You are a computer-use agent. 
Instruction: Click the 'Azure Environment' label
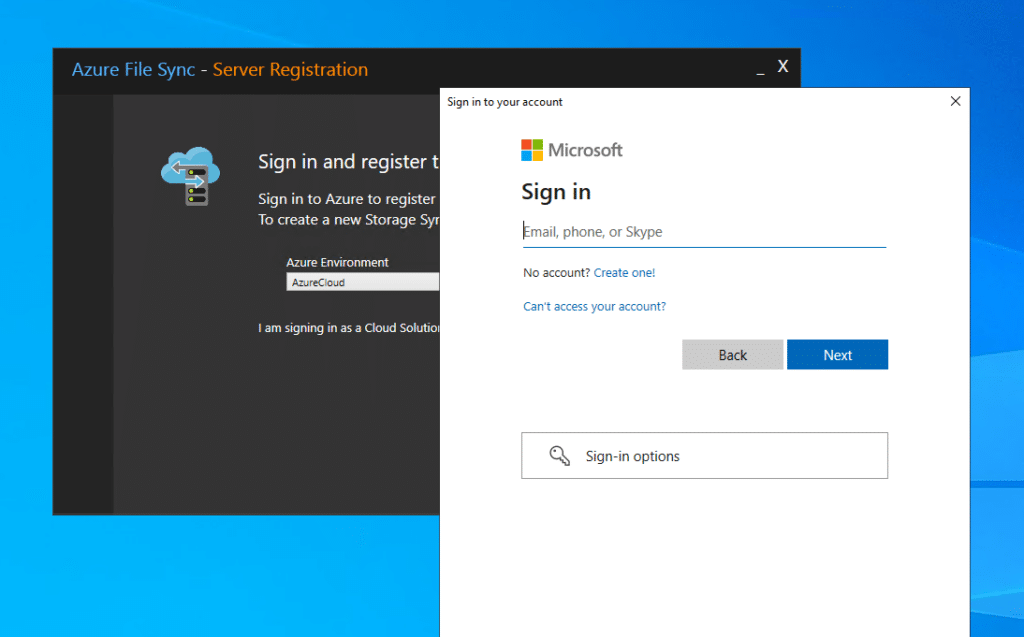point(337,262)
